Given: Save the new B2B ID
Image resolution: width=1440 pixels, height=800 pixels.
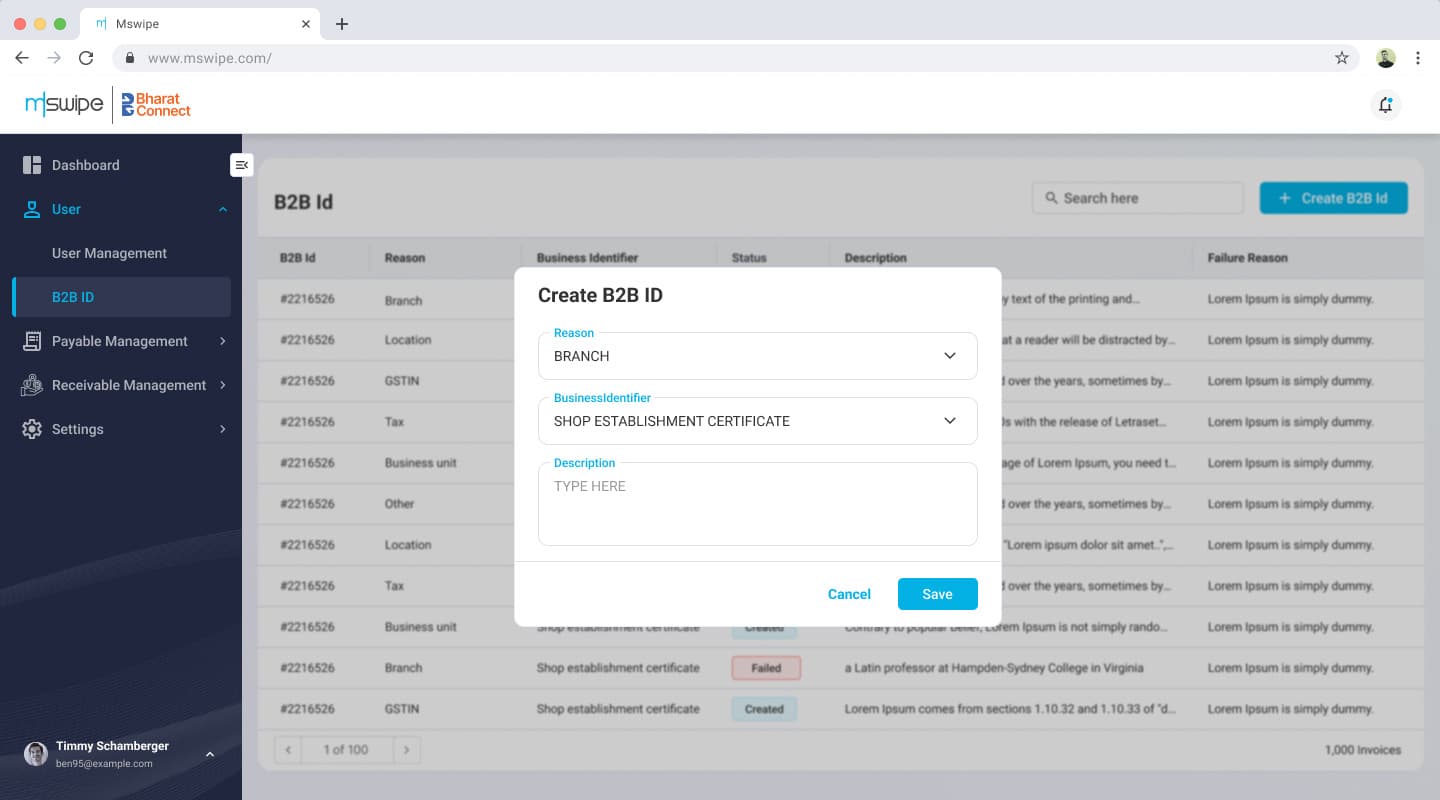Looking at the screenshot, I should (x=937, y=594).
